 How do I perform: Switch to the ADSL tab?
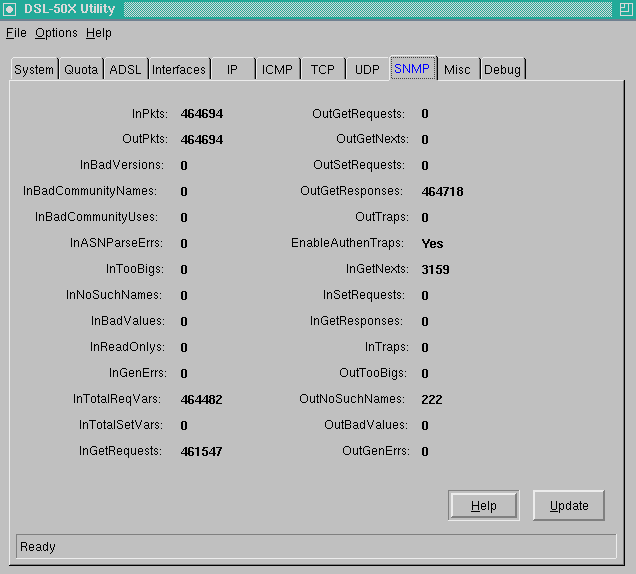(x=125, y=69)
